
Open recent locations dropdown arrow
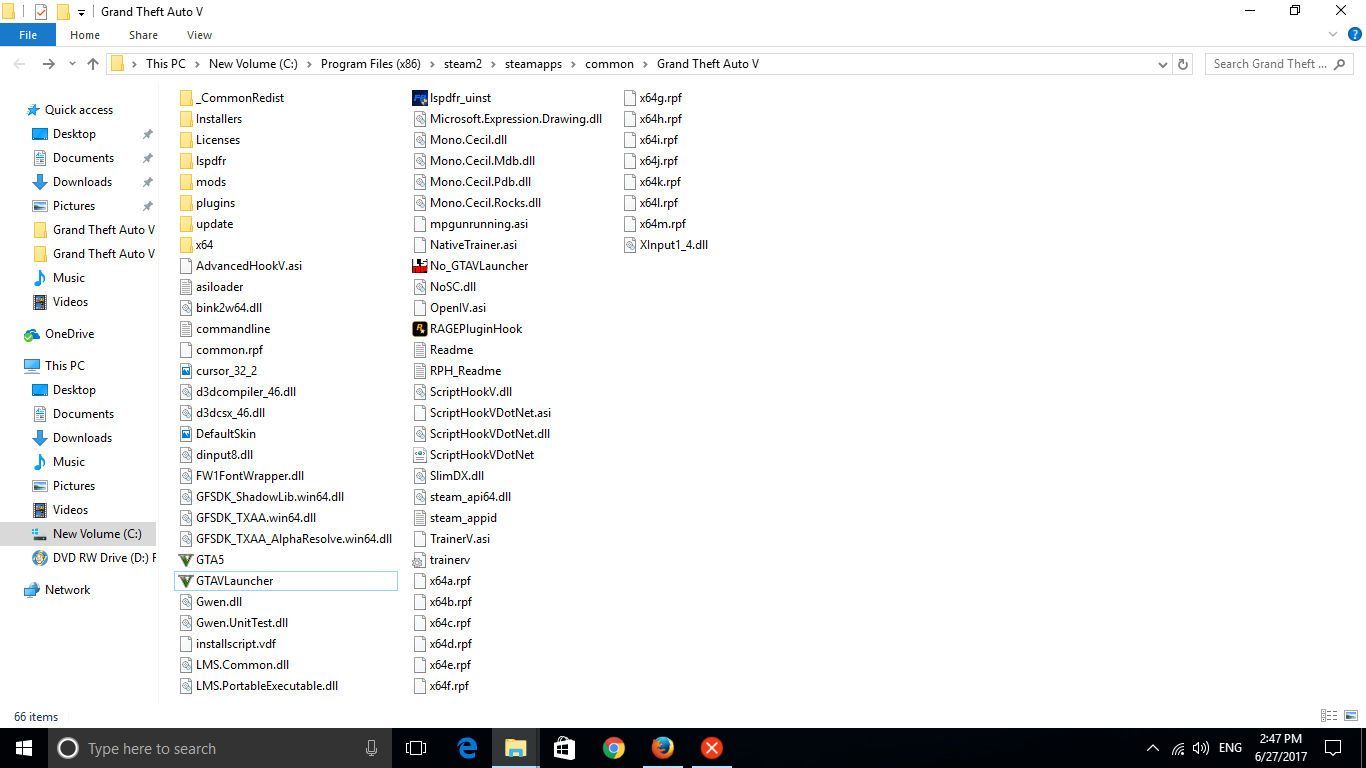click(72, 64)
